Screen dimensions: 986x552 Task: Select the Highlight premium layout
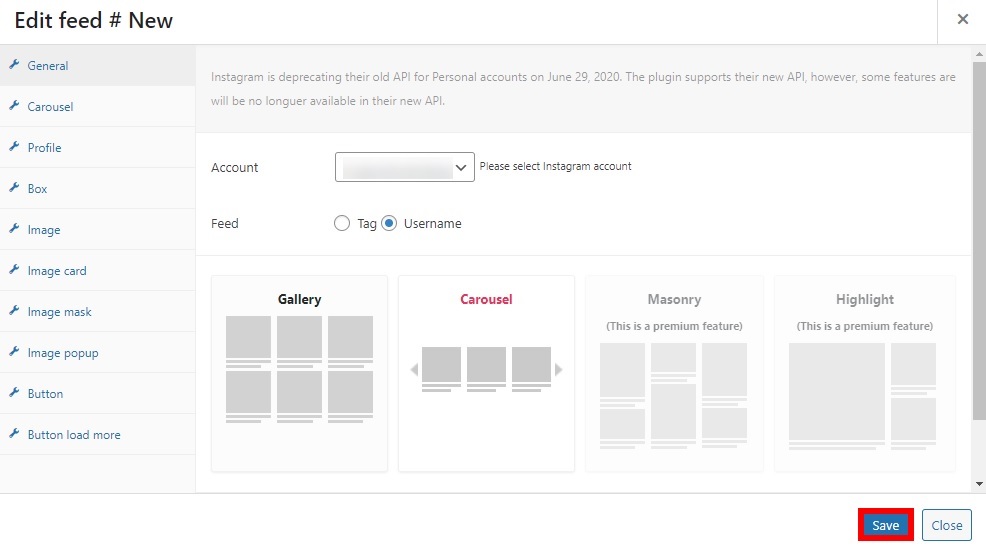tap(865, 373)
